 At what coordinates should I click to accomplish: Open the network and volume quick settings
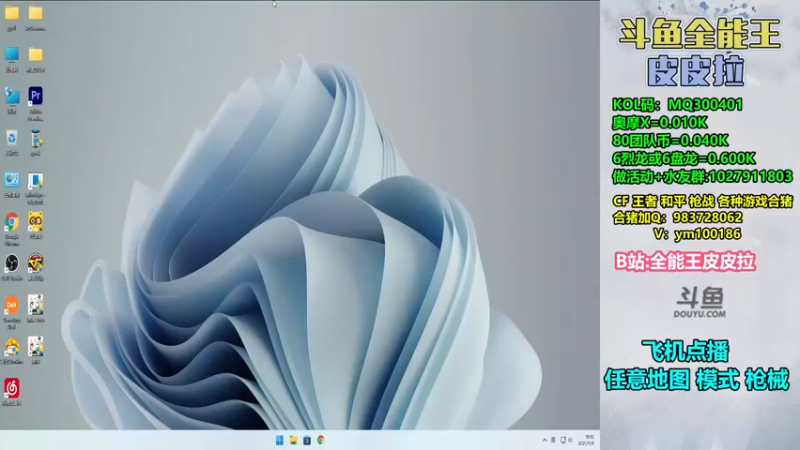566,440
